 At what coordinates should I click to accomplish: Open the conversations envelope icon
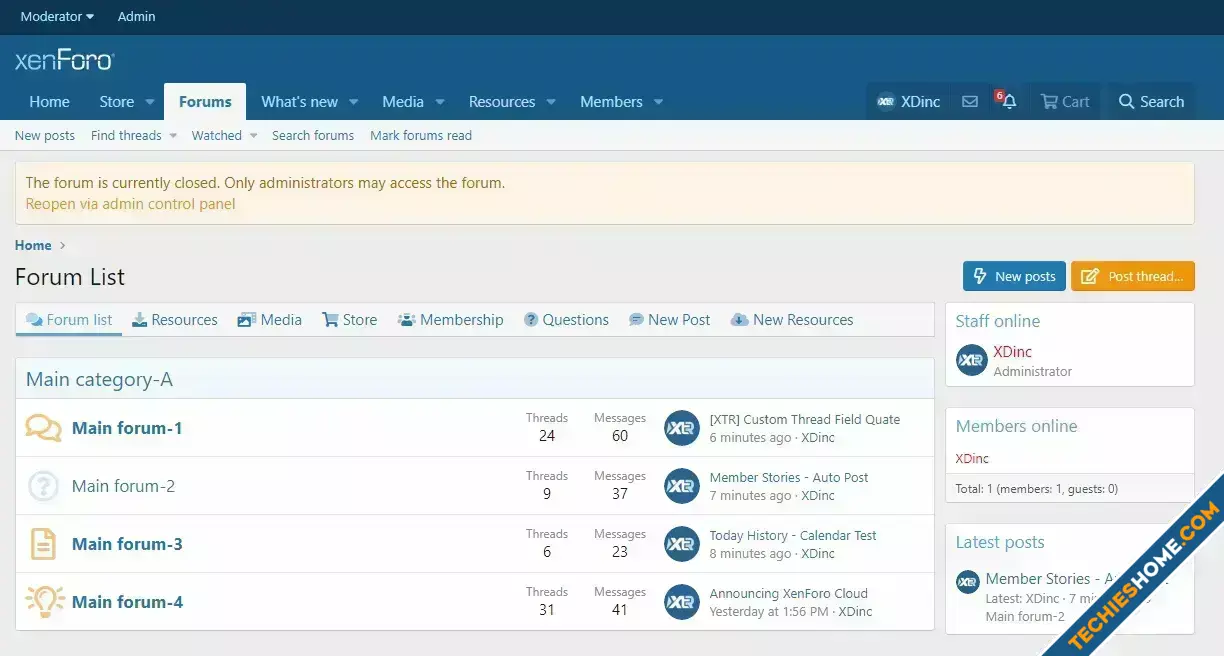(970, 101)
